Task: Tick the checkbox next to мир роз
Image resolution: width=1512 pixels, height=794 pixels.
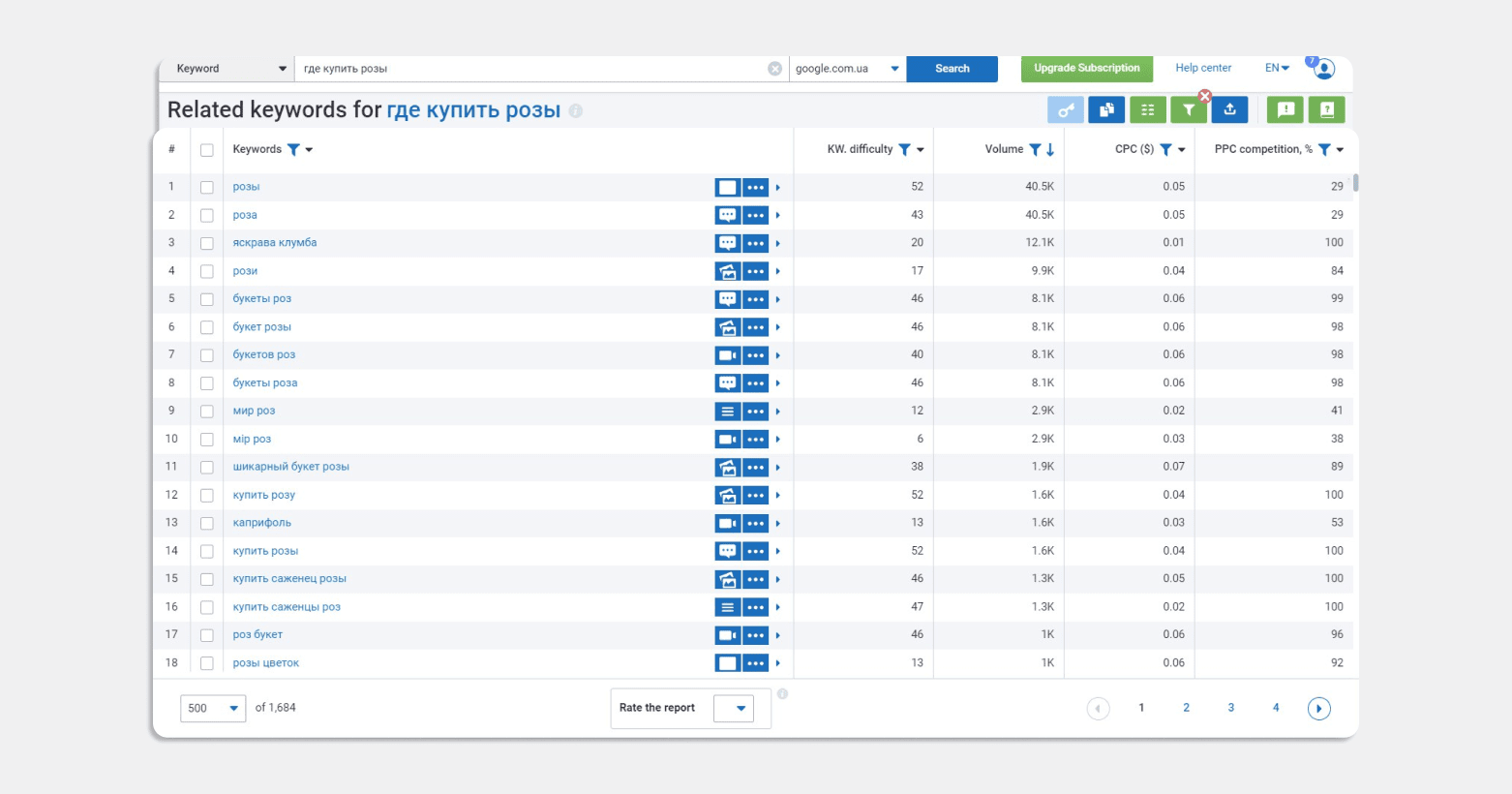Action: 206,412
